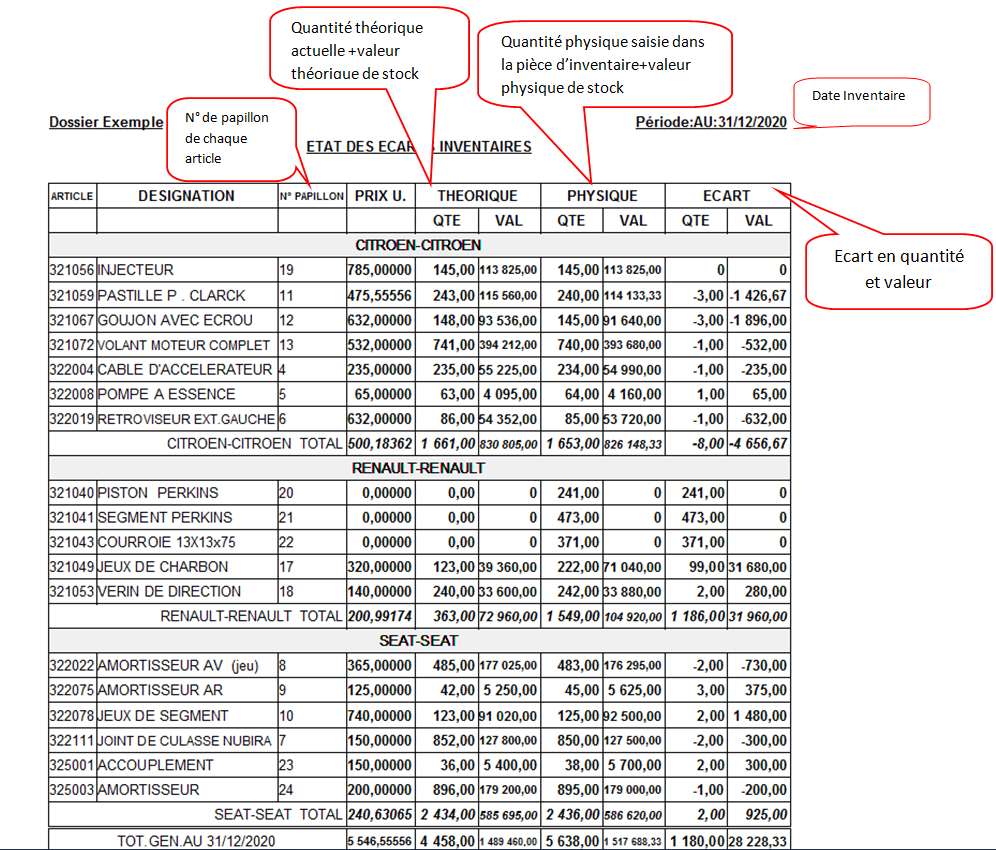Click Citroen total theoretical value 830 805,00
The width and height of the screenshot is (996, 850).
508,444
